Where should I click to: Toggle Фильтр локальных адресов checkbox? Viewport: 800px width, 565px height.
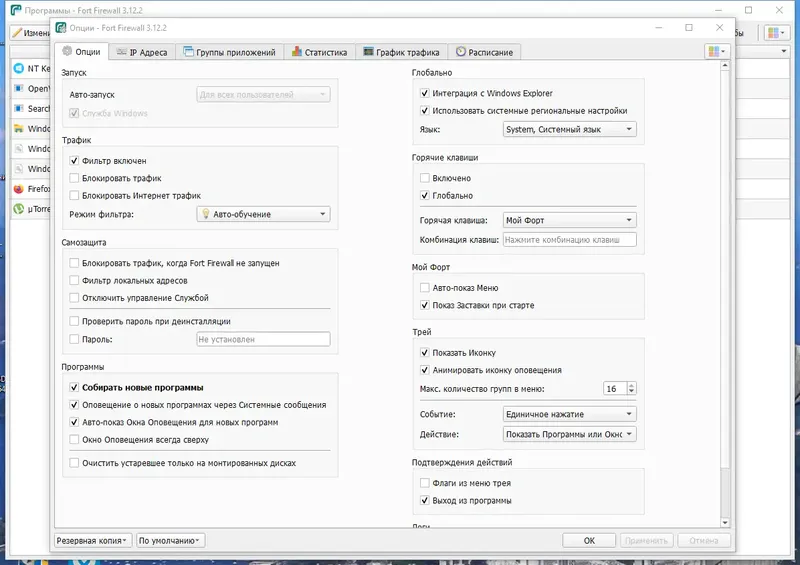click(74, 280)
